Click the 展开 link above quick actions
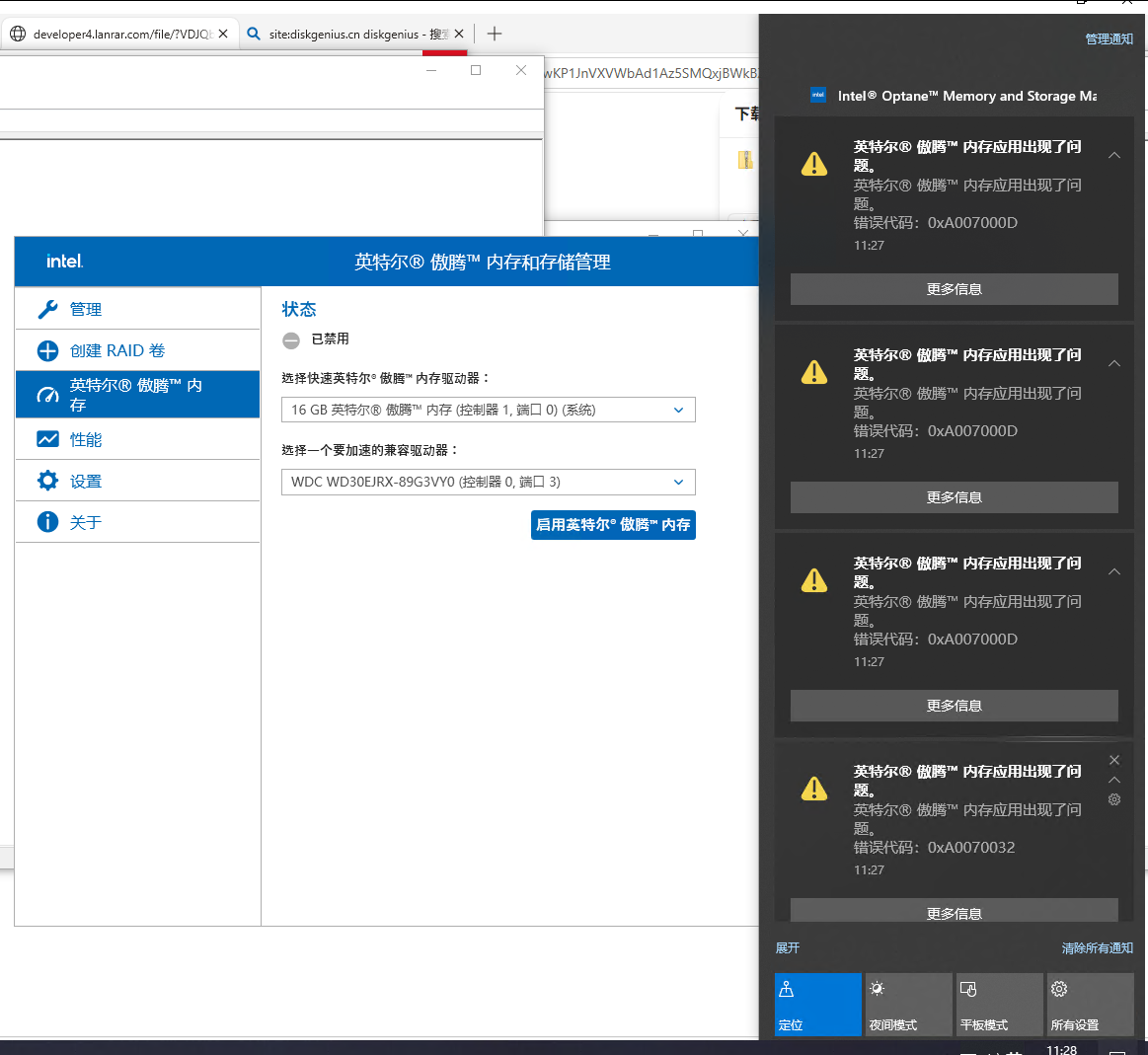 pyautogui.click(x=787, y=948)
